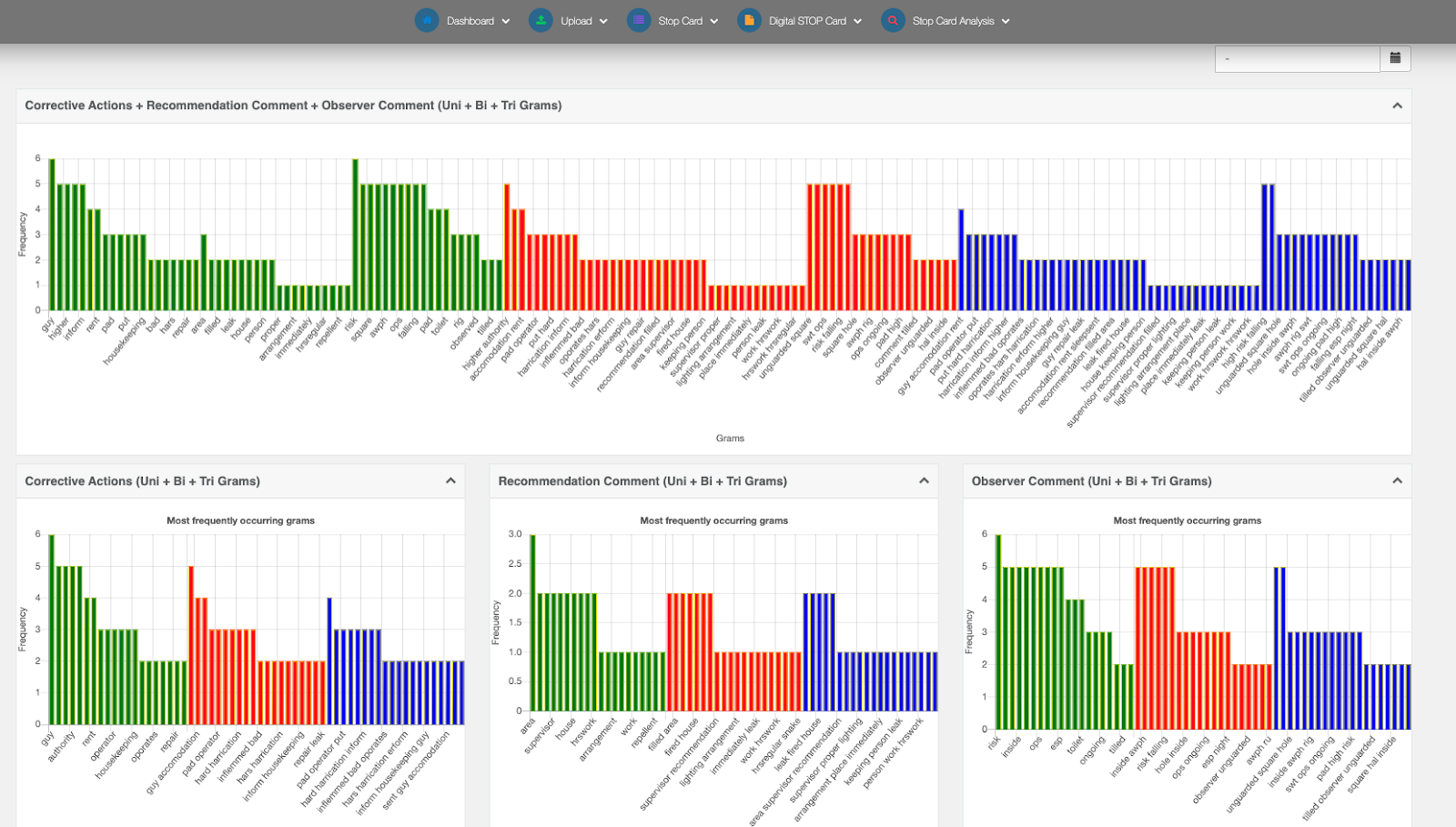Collapse the Recommendation Comment grams panel
Viewport: 1456px width, 827px height.
[924, 480]
